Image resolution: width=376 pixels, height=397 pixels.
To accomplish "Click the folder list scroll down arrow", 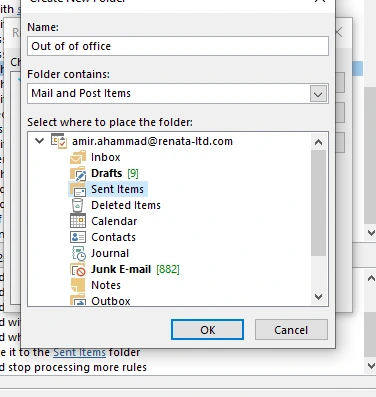I will click(x=318, y=296).
